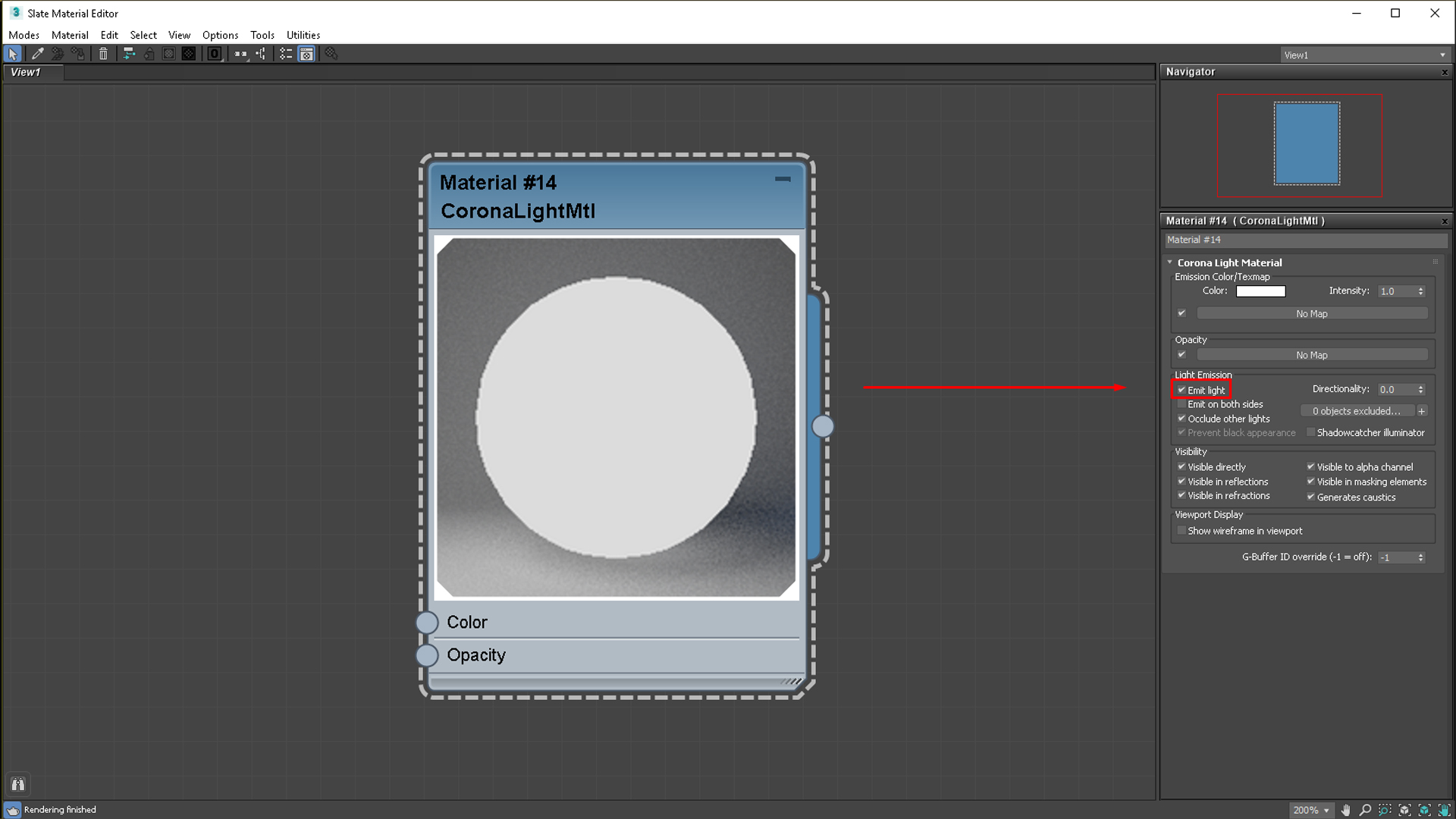Screen dimensions: 1456x819
Task: Open the Edit menu
Action: [109, 35]
